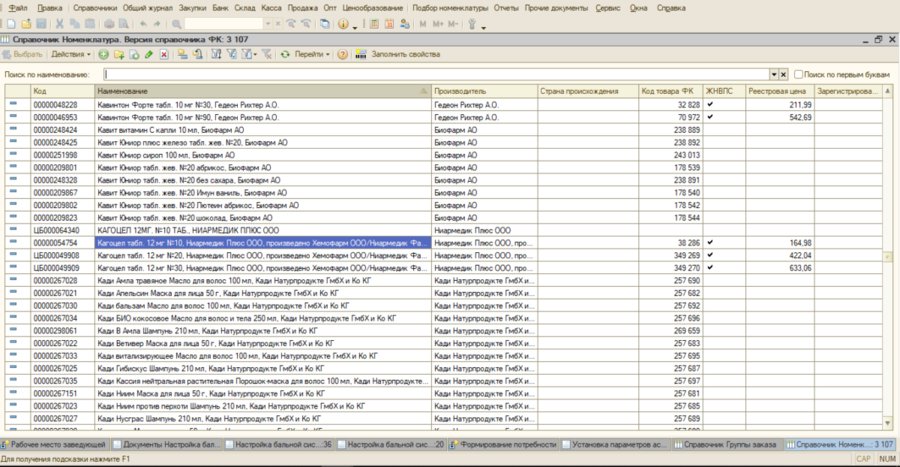
Task: Open the Справочники menu
Action: (95, 8)
